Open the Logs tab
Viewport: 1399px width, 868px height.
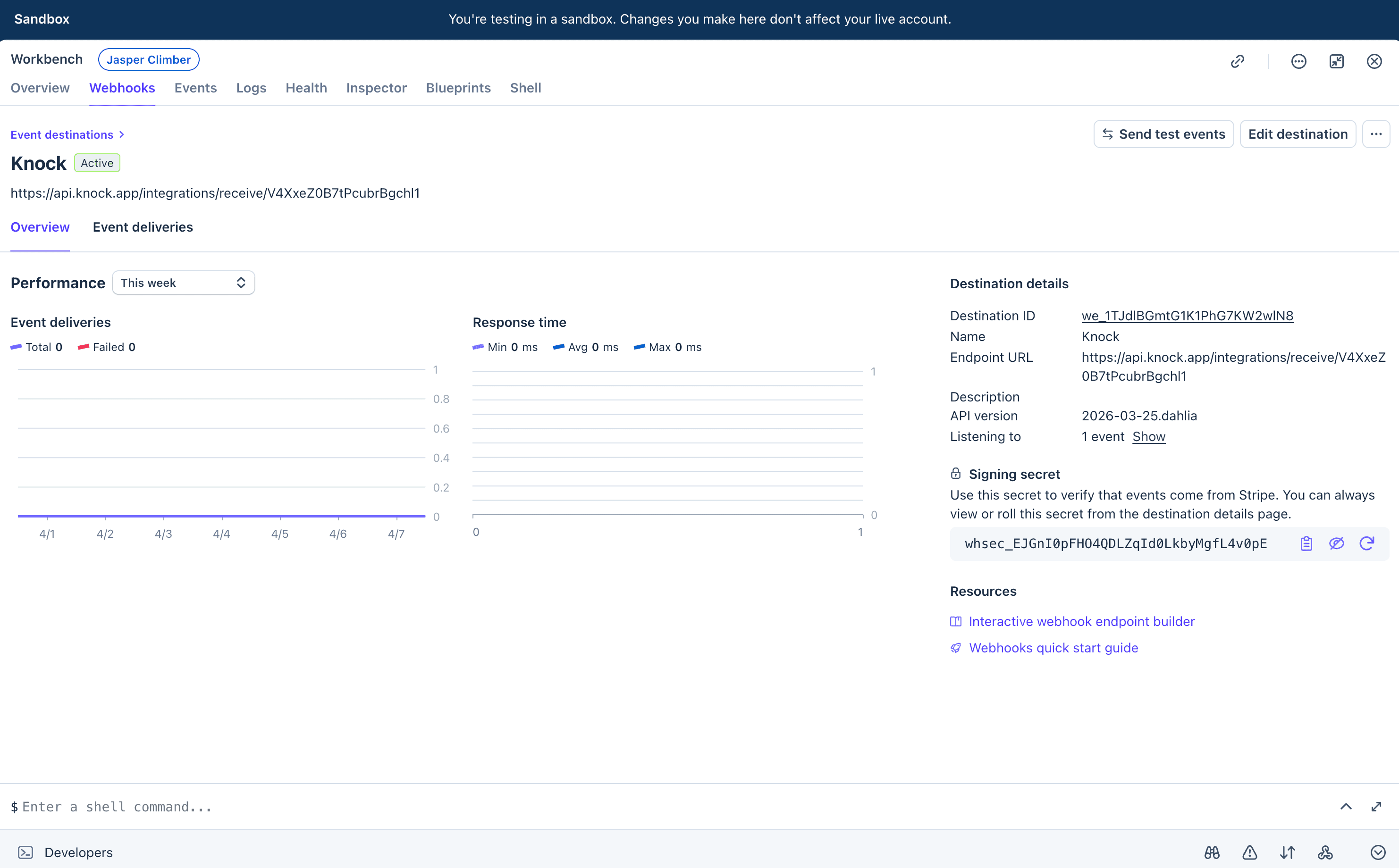click(251, 88)
